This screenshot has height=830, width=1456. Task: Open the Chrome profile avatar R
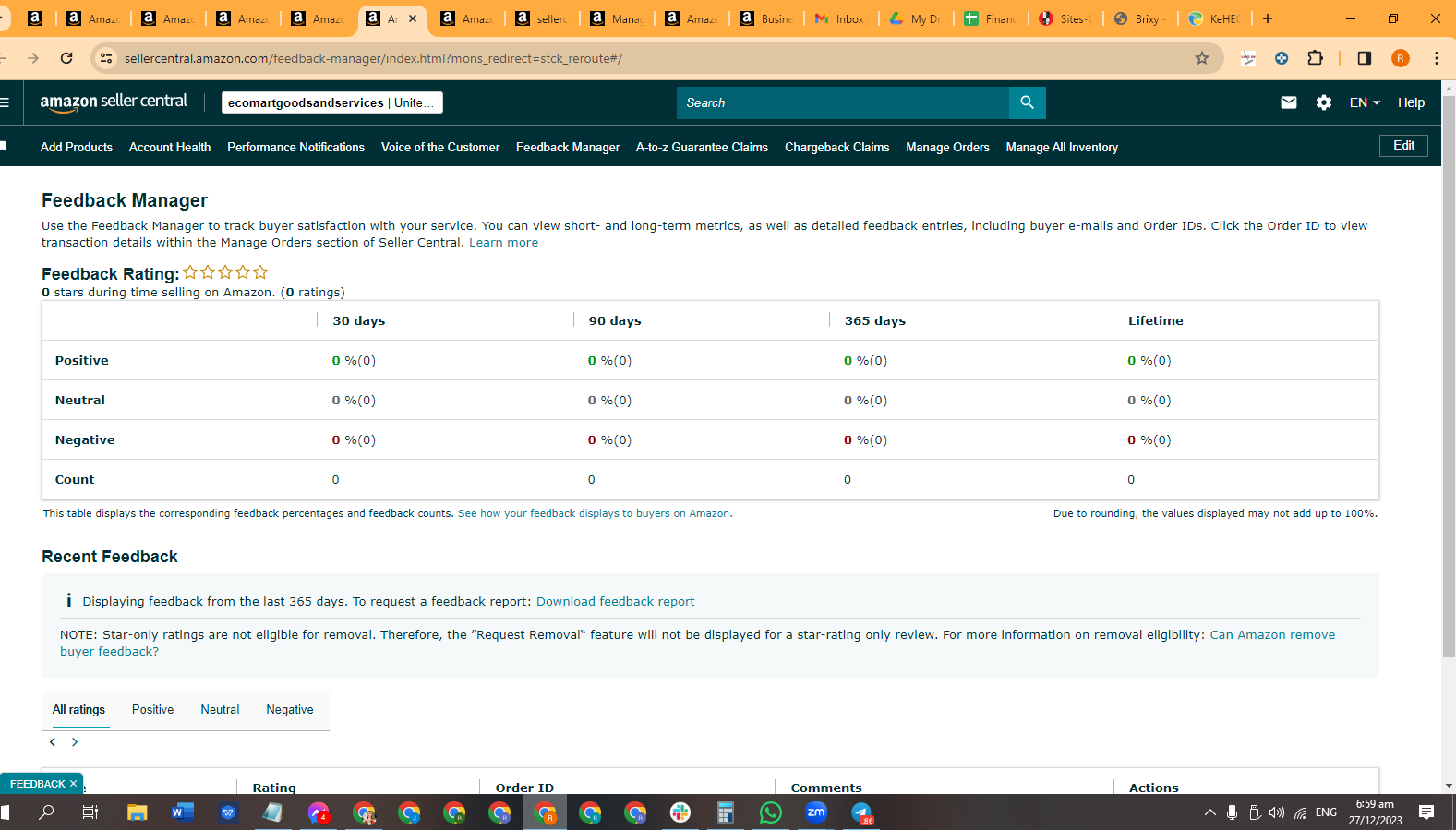pos(1401,58)
